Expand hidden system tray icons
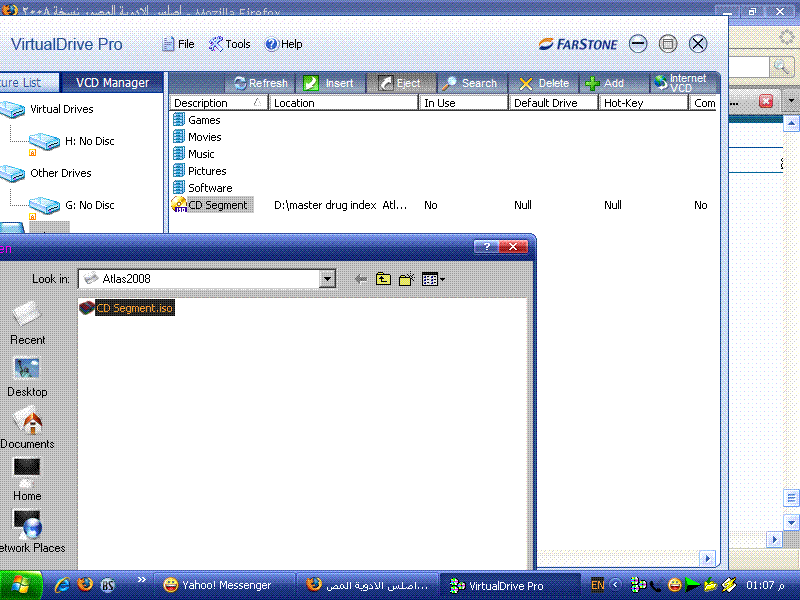This screenshot has width=800, height=600. point(616,585)
